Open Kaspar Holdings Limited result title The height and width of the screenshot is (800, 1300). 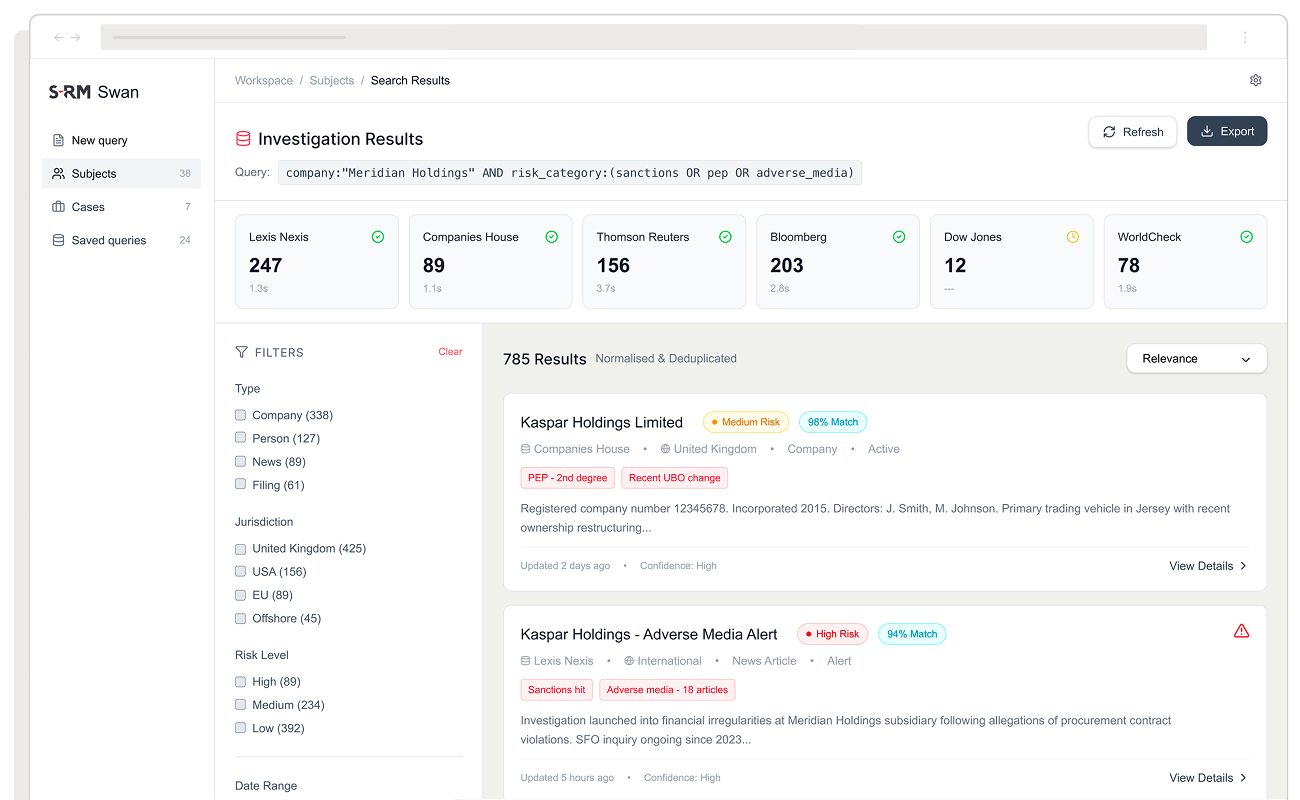[602, 422]
